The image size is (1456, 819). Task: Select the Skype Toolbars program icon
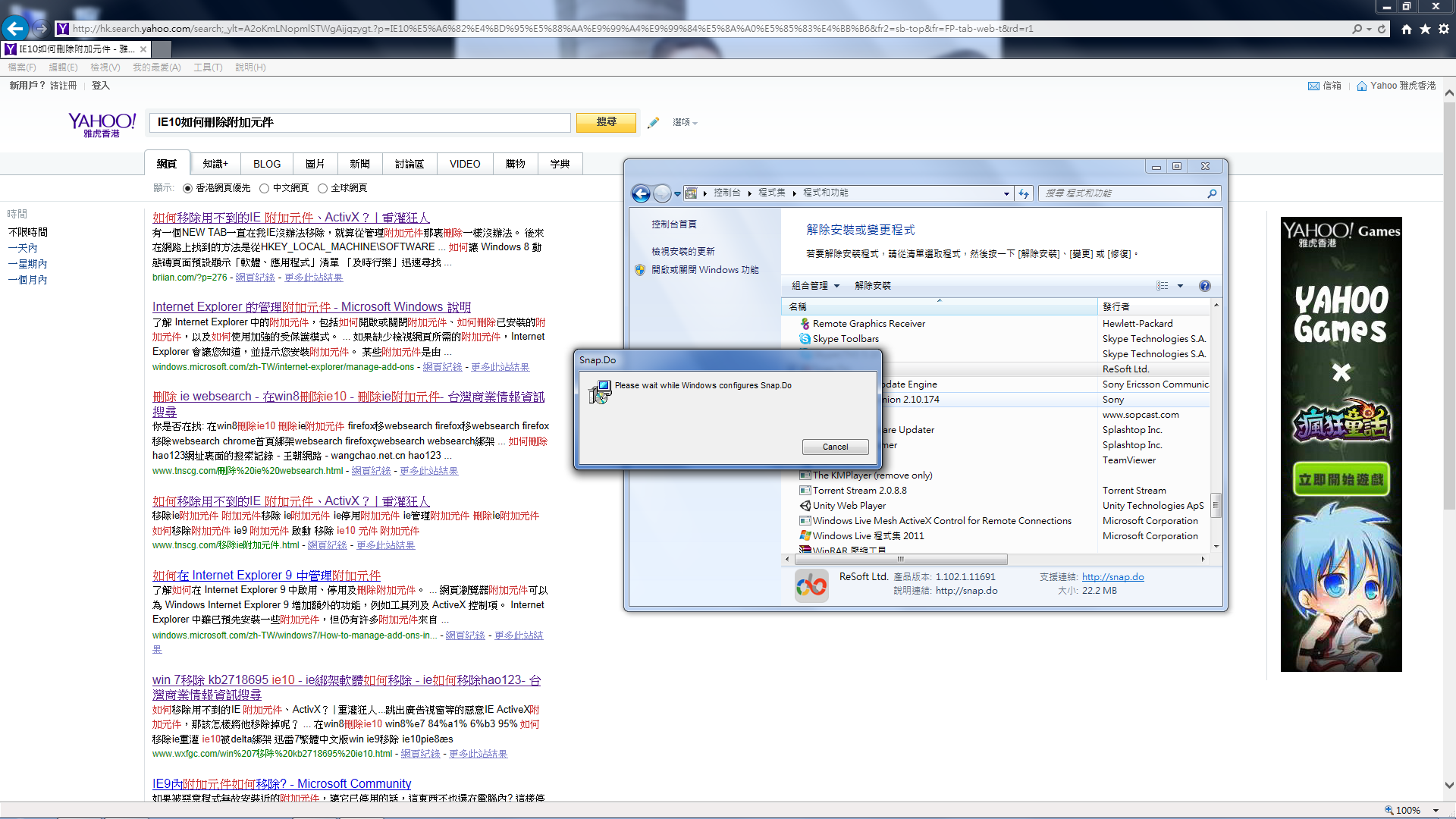(805, 339)
